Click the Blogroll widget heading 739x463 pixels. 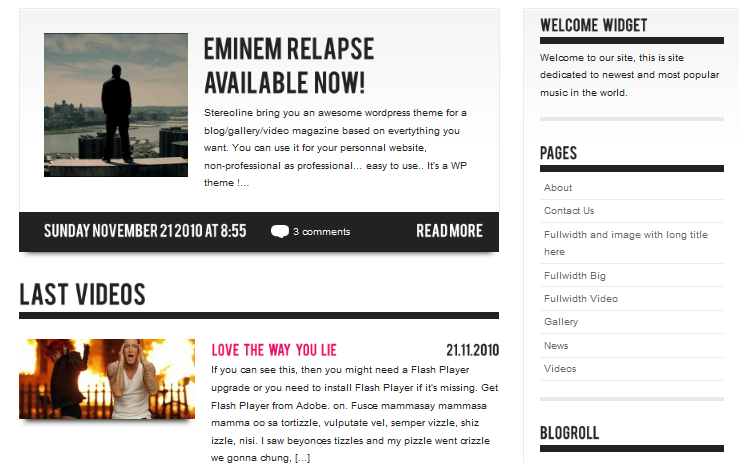(x=569, y=433)
